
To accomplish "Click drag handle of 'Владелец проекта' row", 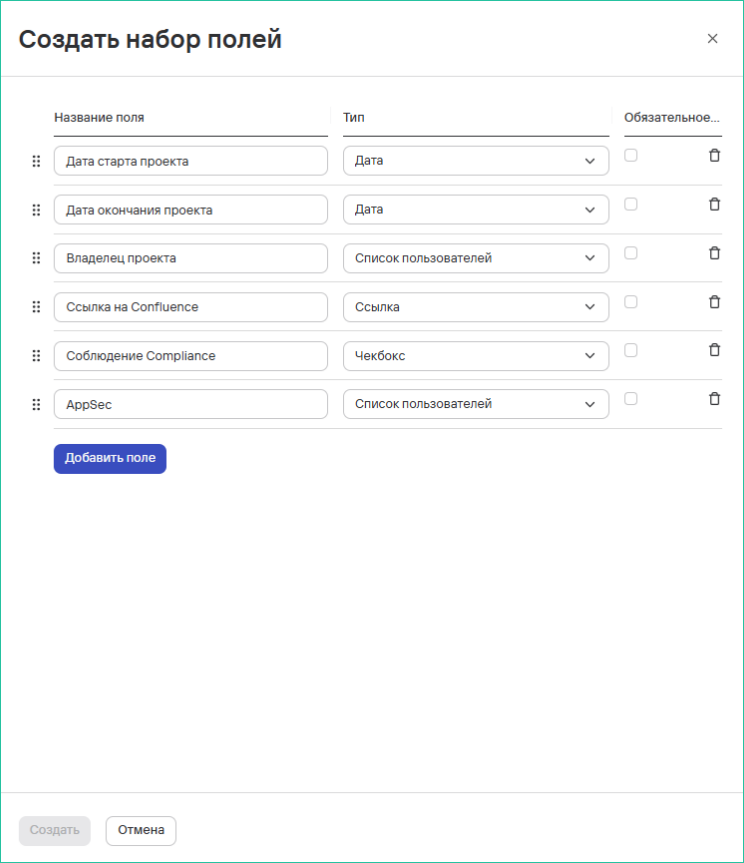I will pos(36,258).
